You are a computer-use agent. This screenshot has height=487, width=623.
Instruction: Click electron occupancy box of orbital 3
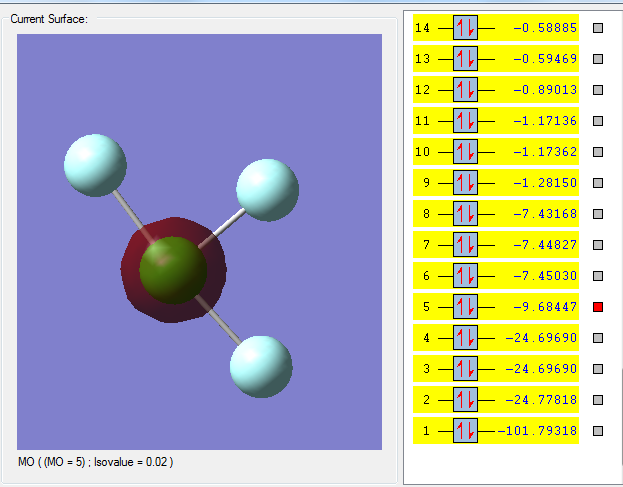(465, 369)
